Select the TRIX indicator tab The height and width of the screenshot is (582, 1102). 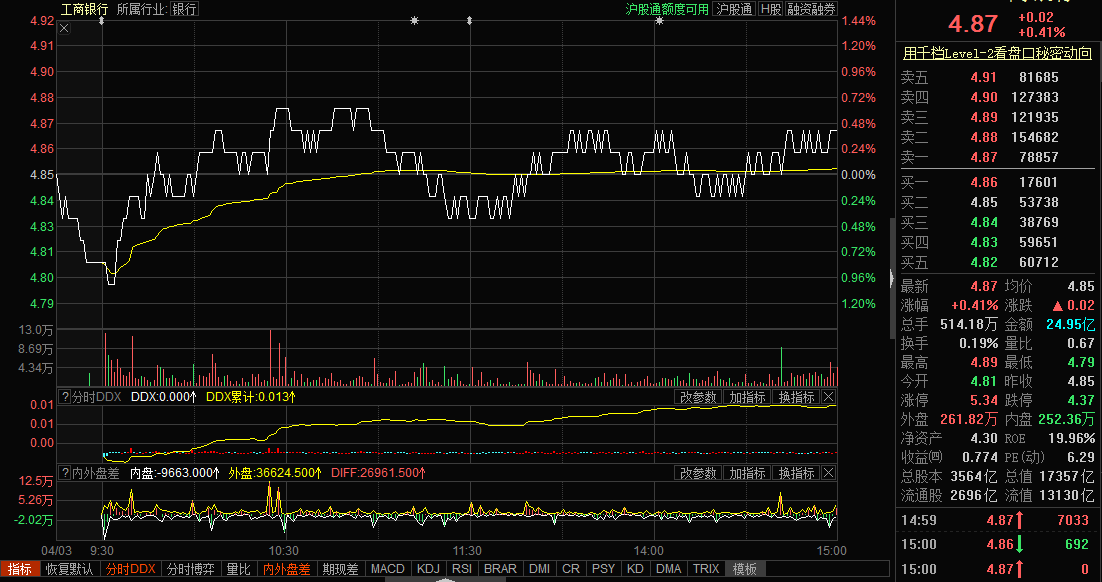coord(706,569)
